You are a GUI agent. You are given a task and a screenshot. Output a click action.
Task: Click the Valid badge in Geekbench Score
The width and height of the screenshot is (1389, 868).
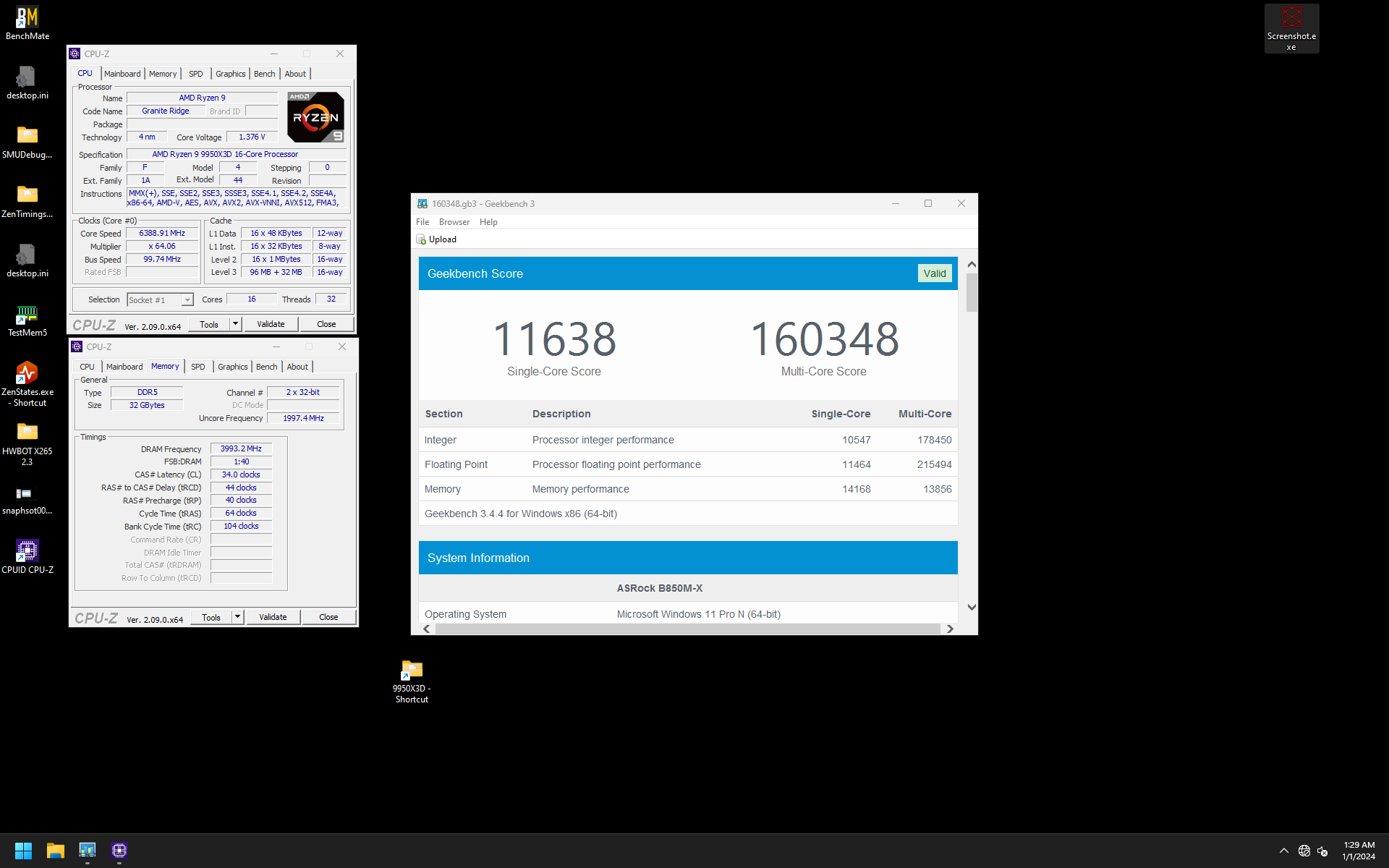click(935, 273)
